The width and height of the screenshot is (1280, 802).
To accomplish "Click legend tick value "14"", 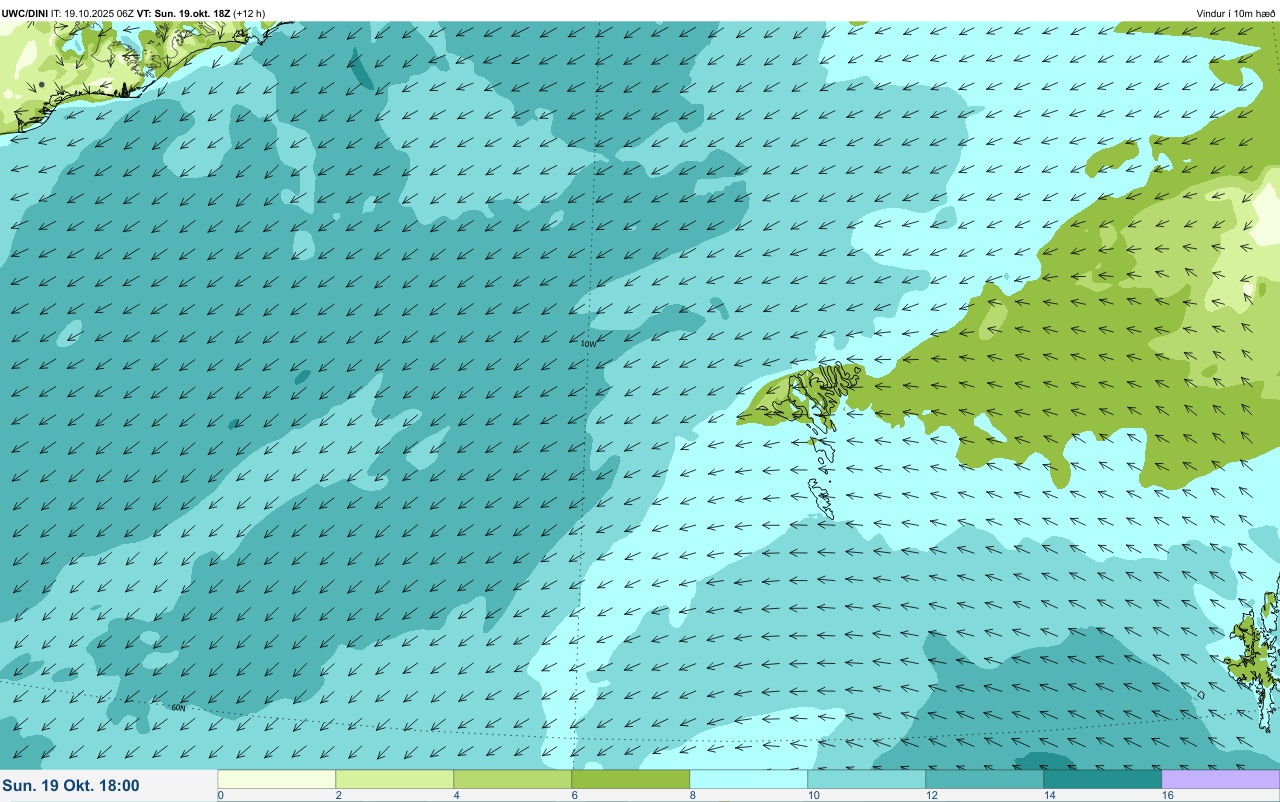I will pos(1049,795).
